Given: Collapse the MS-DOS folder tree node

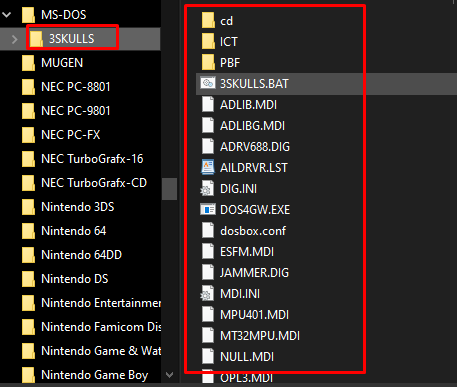Looking at the screenshot, I should pos(7,15).
